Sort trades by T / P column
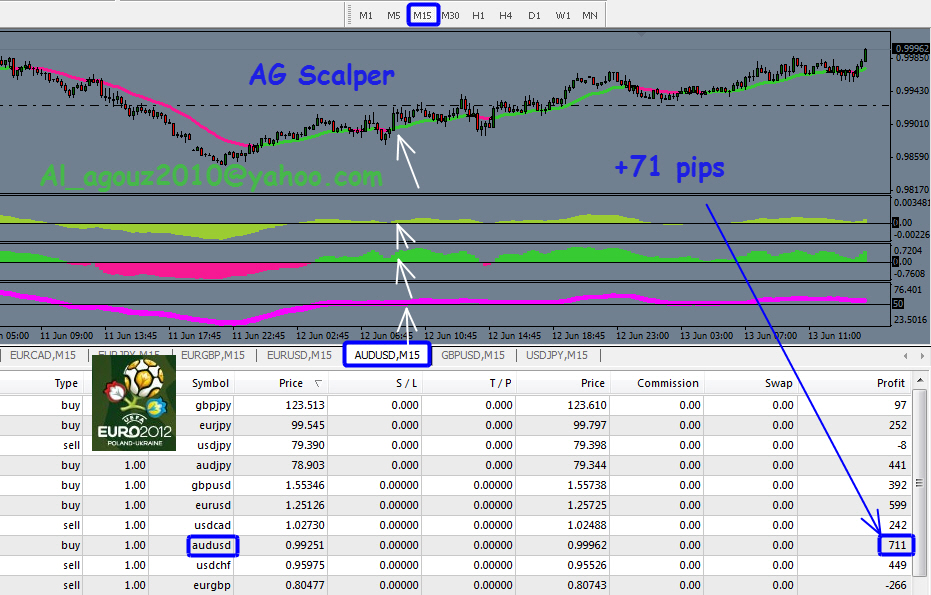This screenshot has height=595, width=931. pyautogui.click(x=501, y=383)
